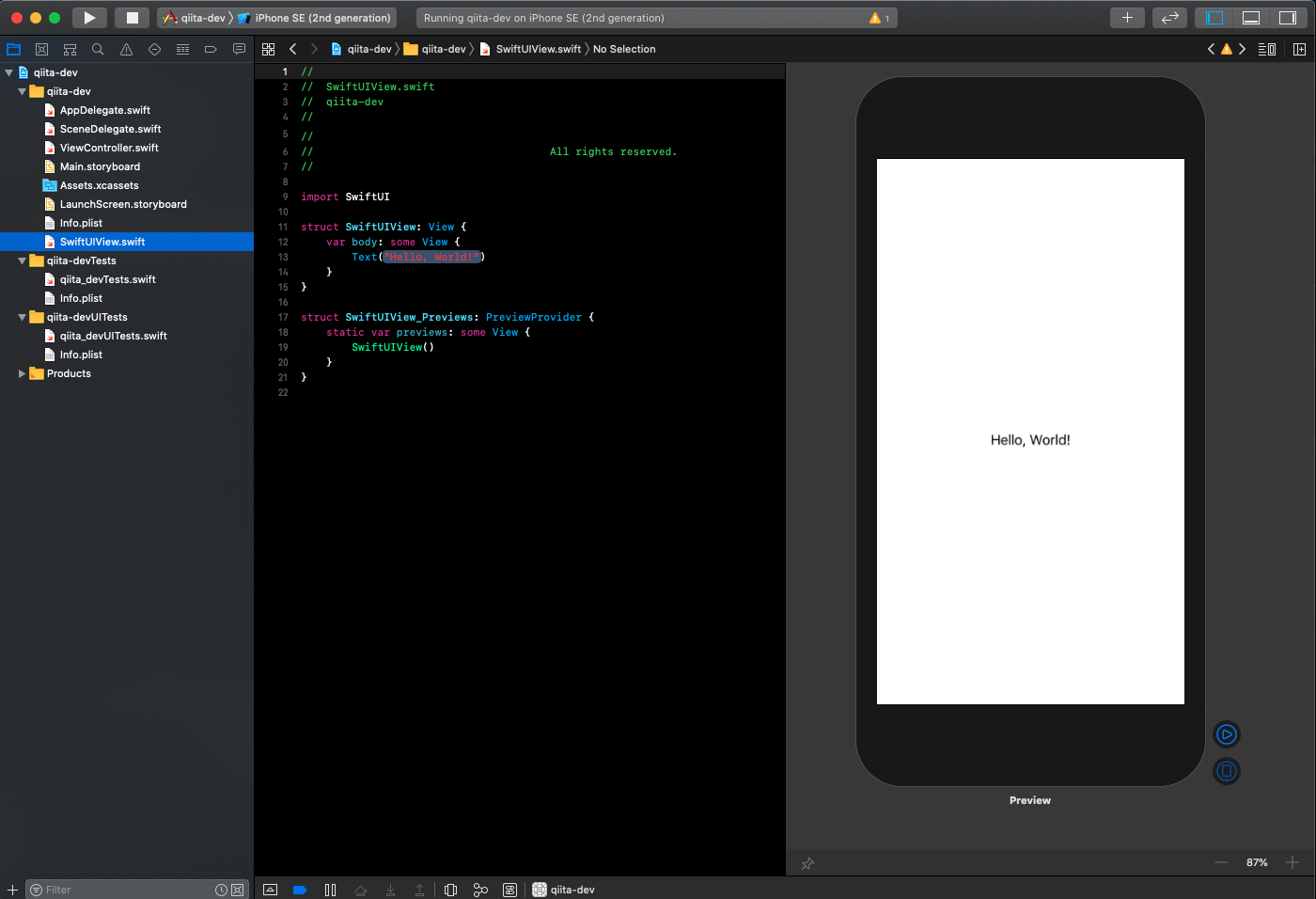Click the warning indicator in the activity bar
1316x899 pixels.
[x=880, y=18]
